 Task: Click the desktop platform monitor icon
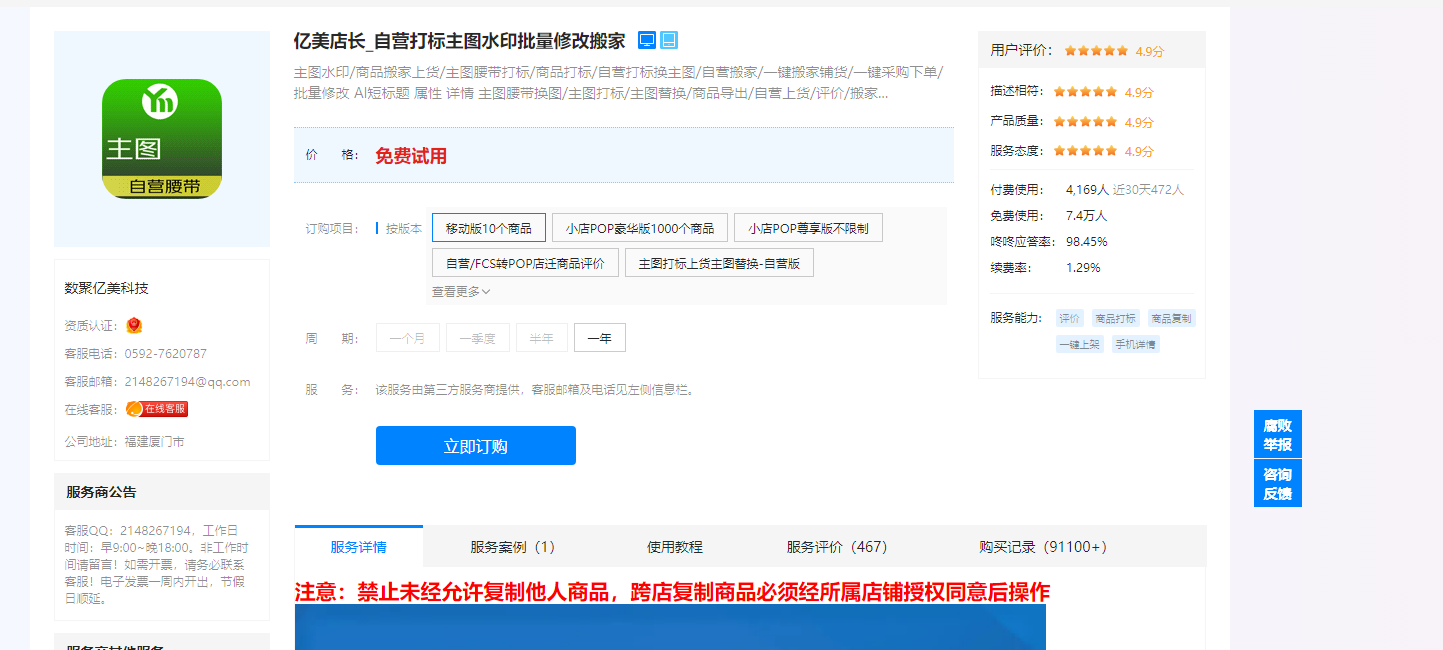pos(647,40)
